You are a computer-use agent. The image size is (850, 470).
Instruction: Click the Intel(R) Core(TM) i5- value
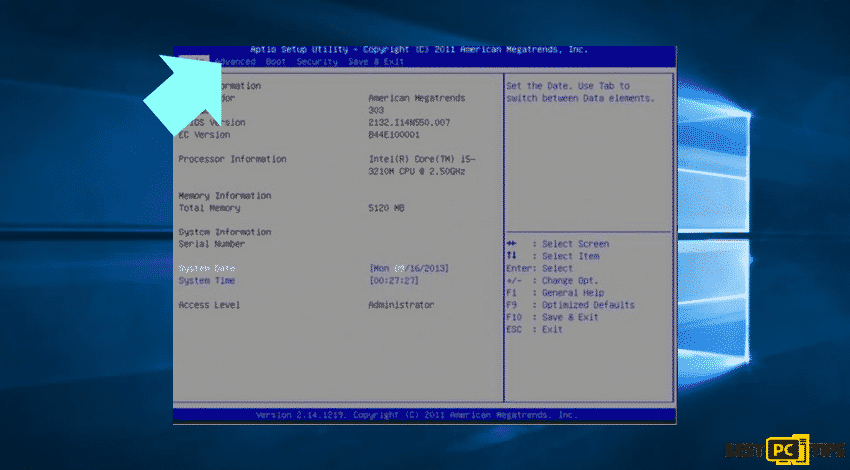pyautogui.click(x=422, y=159)
